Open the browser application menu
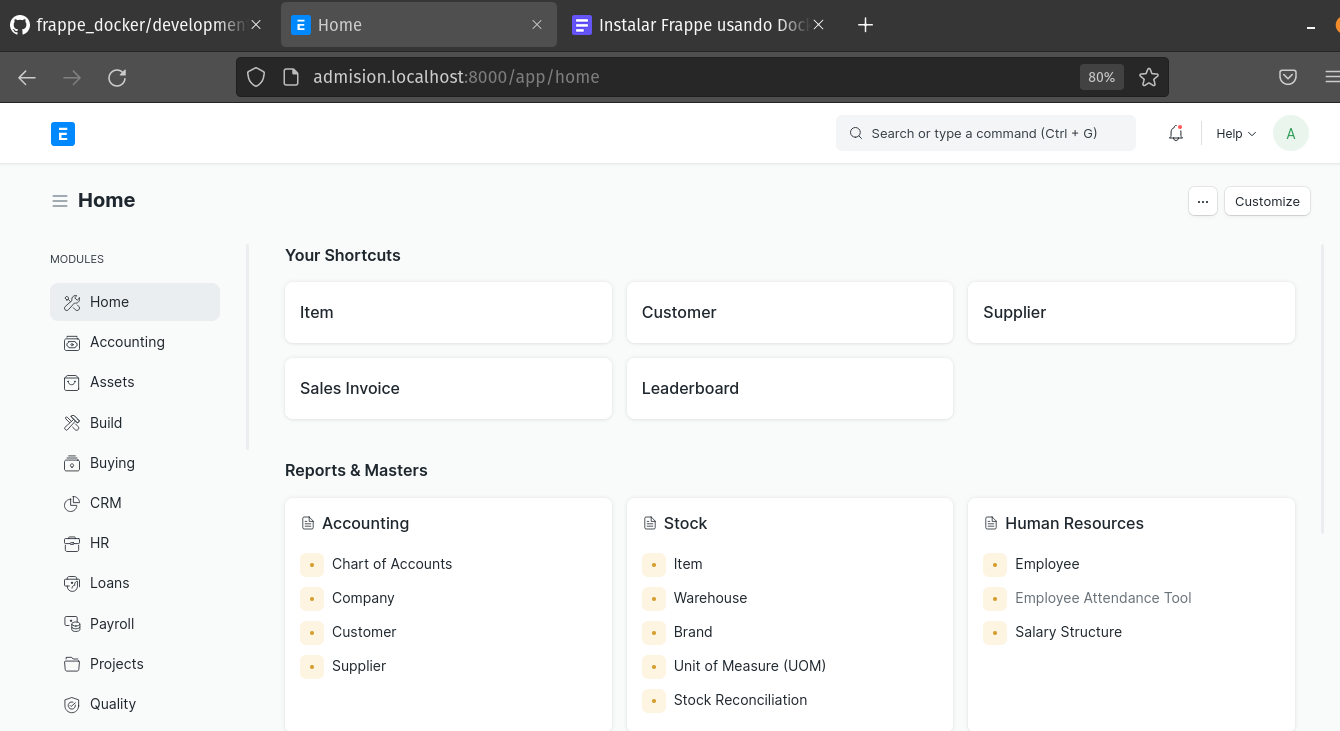 click(1331, 77)
